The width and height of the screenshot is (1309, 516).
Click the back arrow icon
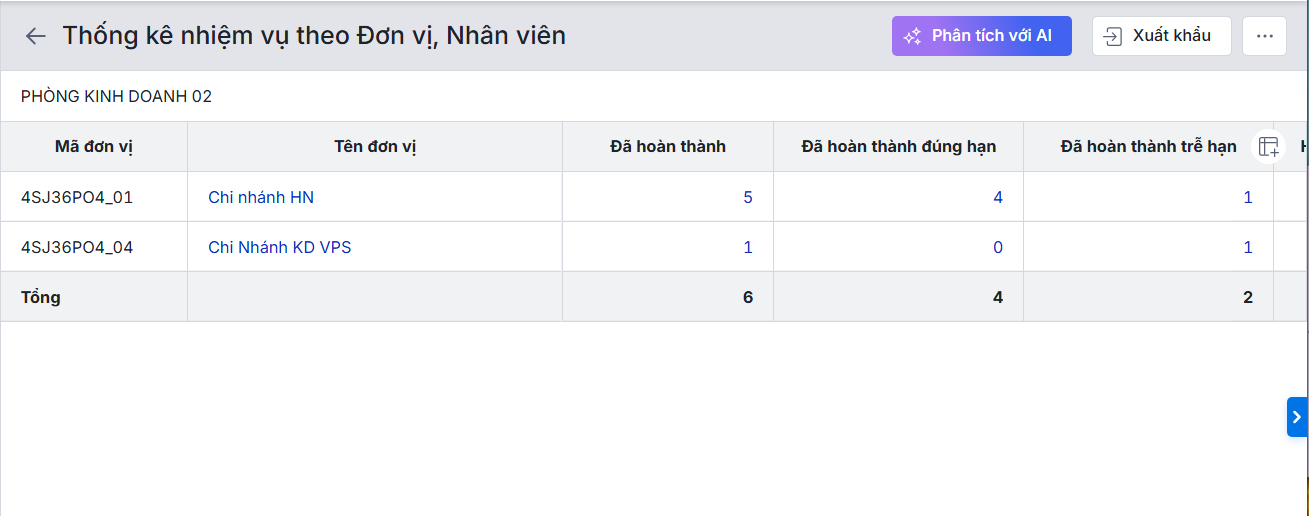click(x=36, y=36)
